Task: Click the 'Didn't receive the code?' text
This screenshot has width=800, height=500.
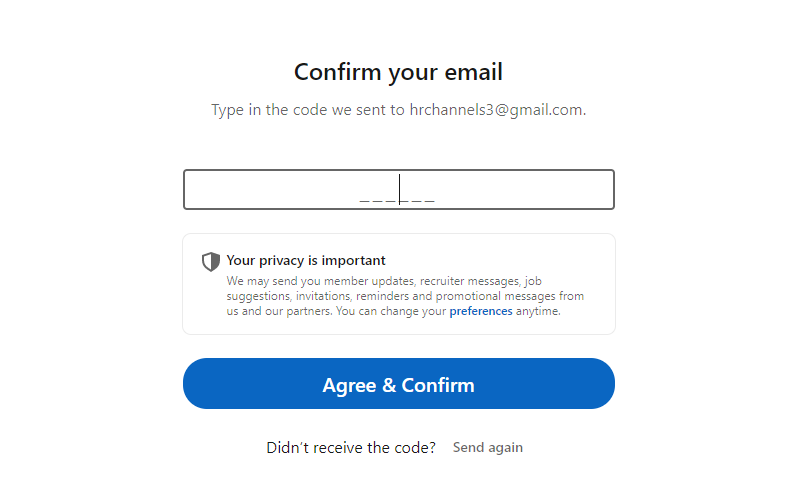Action: coord(351,448)
